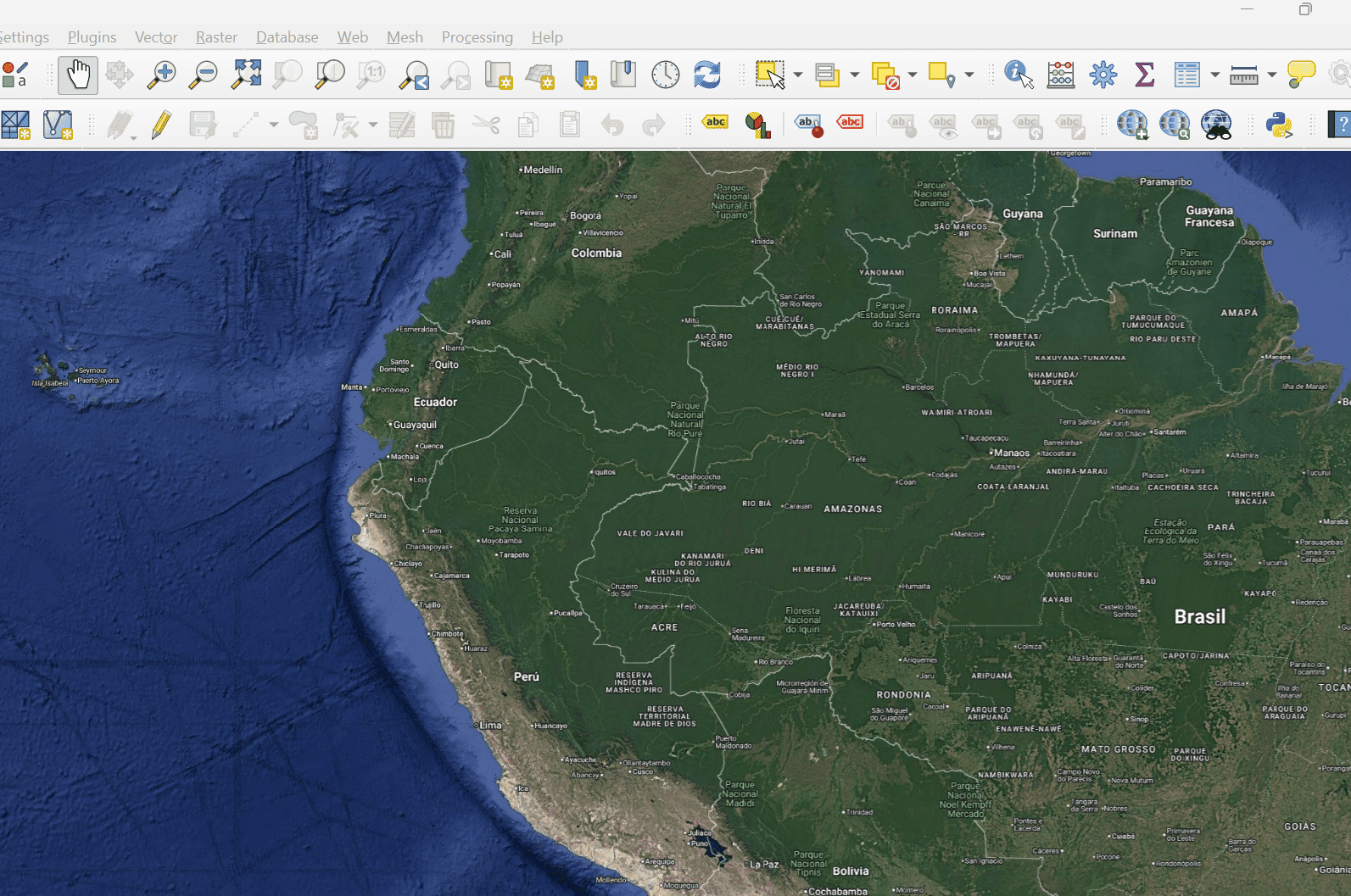Show the spatial bookmarks panel
This screenshot has height=896, width=1351.
tap(623, 75)
